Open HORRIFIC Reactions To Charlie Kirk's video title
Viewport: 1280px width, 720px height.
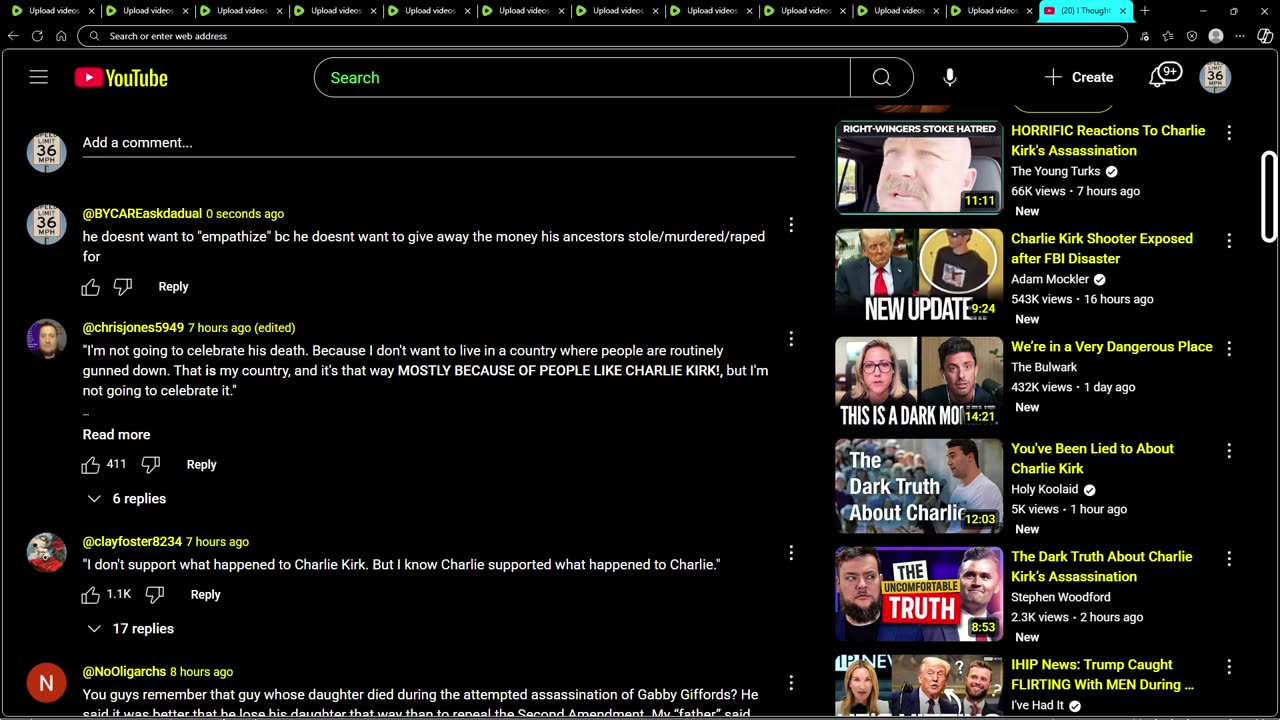pos(1108,141)
